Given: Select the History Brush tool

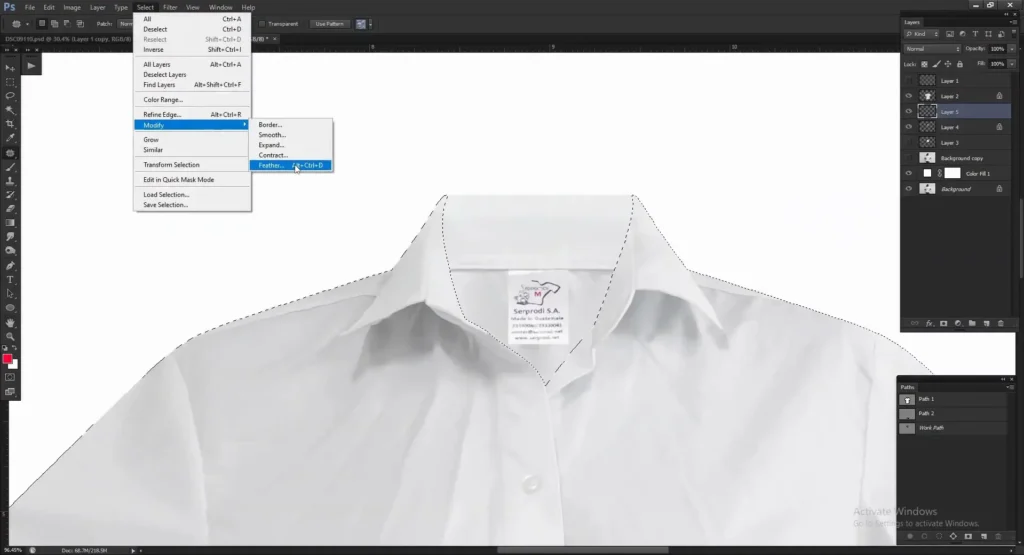Looking at the screenshot, I should pos(10,195).
